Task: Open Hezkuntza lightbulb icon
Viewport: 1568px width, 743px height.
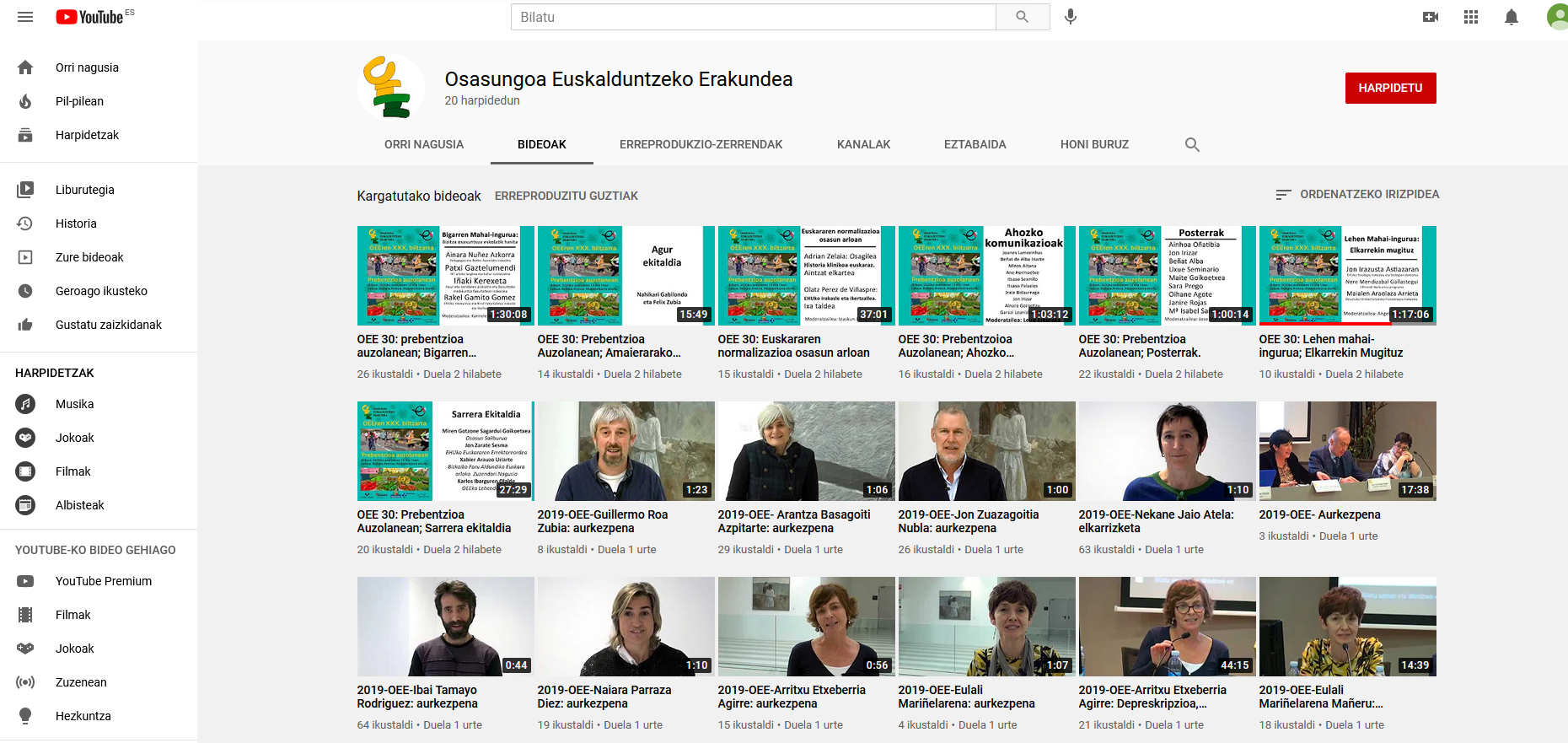Action: pos(25,716)
